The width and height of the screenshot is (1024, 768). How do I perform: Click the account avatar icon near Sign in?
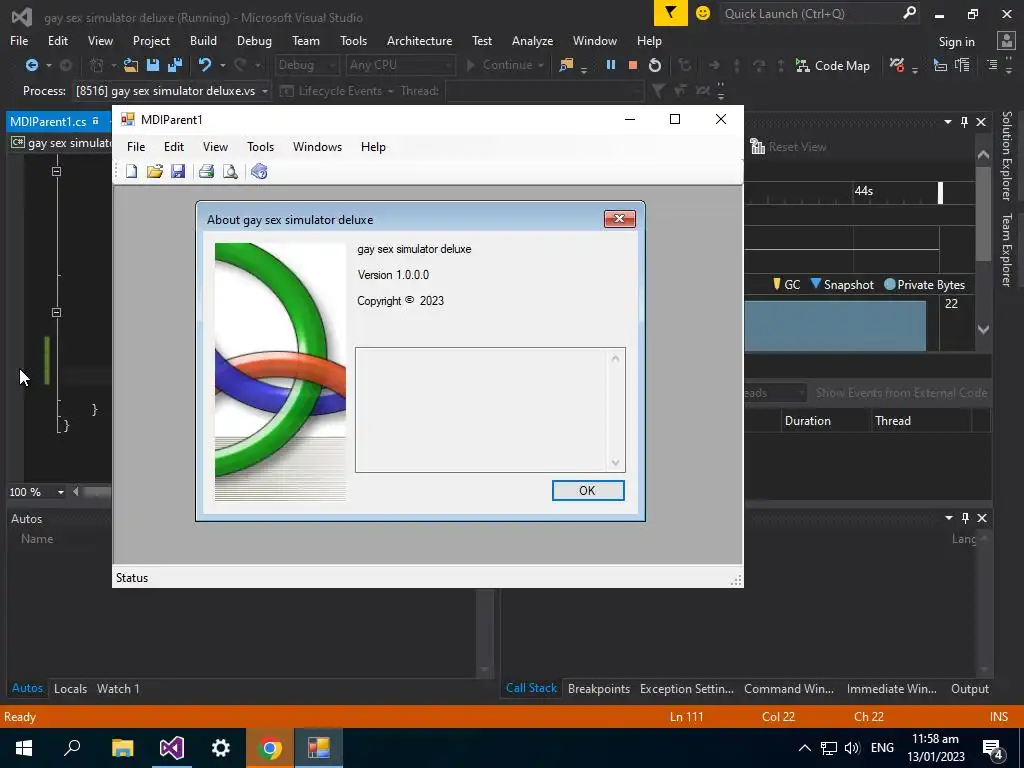[x=1006, y=40]
